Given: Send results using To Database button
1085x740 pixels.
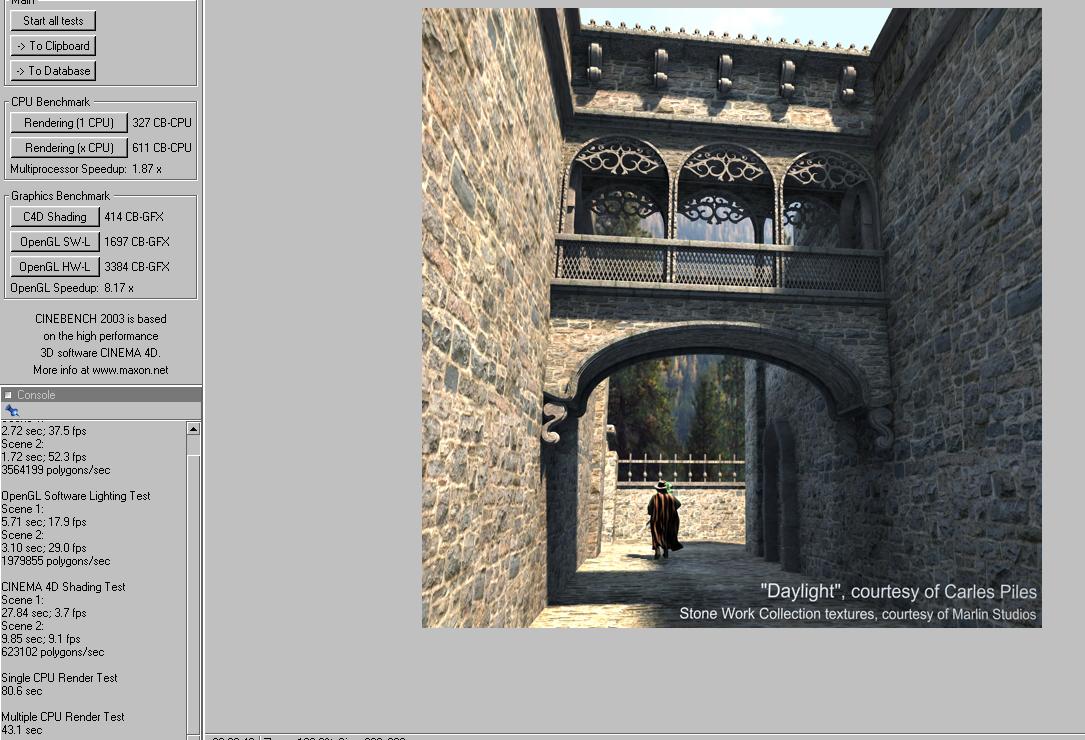Looking at the screenshot, I should (53, 71).
